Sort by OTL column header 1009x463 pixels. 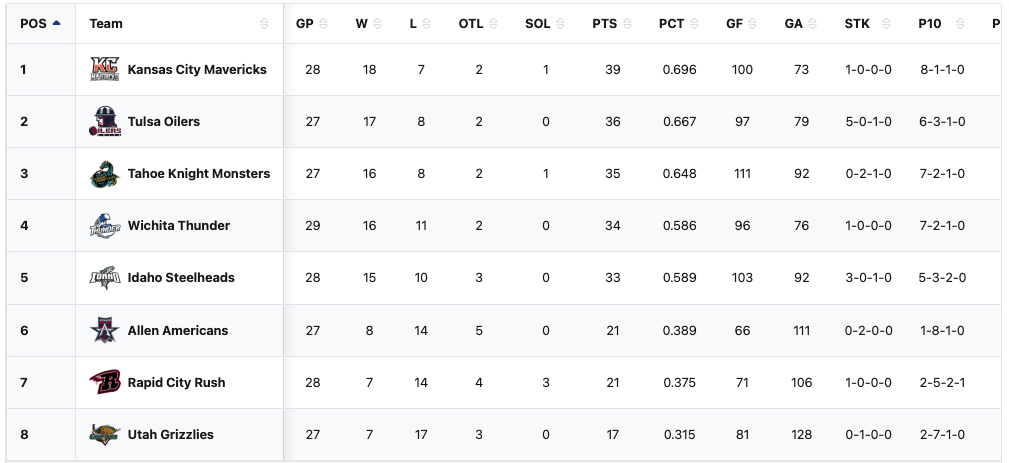[471, 23]
